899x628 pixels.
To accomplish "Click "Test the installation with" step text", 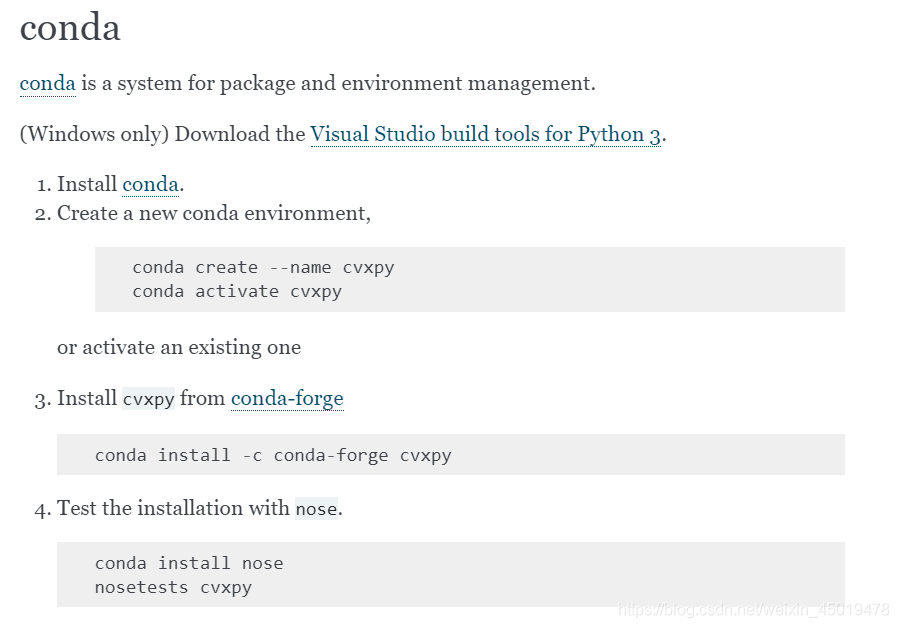I will click(x=173, y=508).
